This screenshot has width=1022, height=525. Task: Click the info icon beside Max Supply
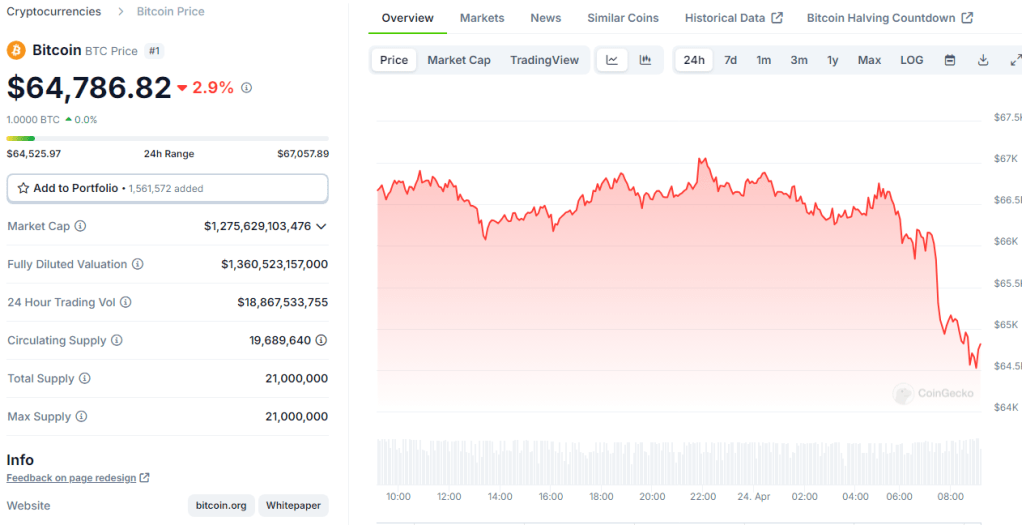click(81, 416)
